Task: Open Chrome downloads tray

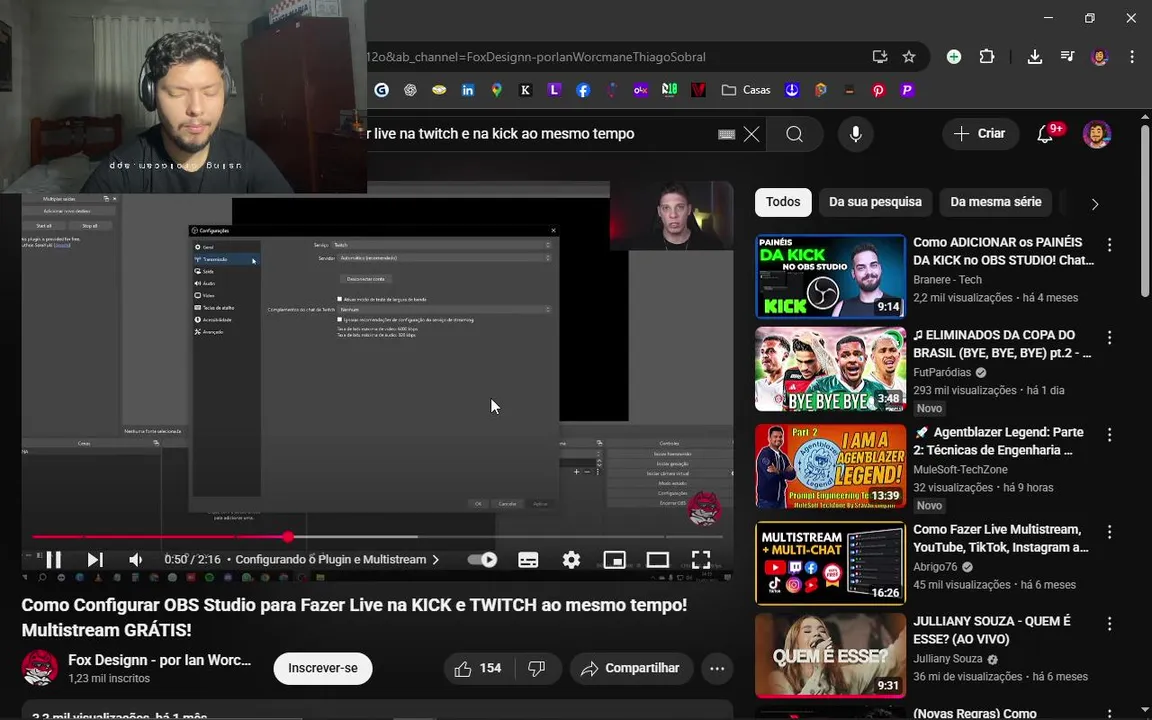Action: pyautogui.click(x=1034, y=57)
